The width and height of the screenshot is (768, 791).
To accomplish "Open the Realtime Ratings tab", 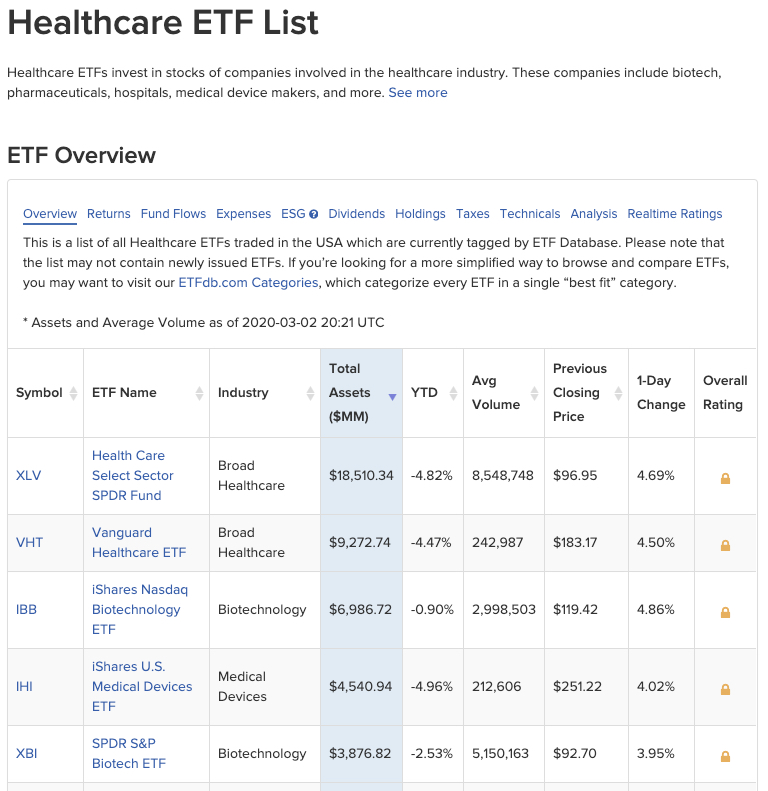I will 675,214.
